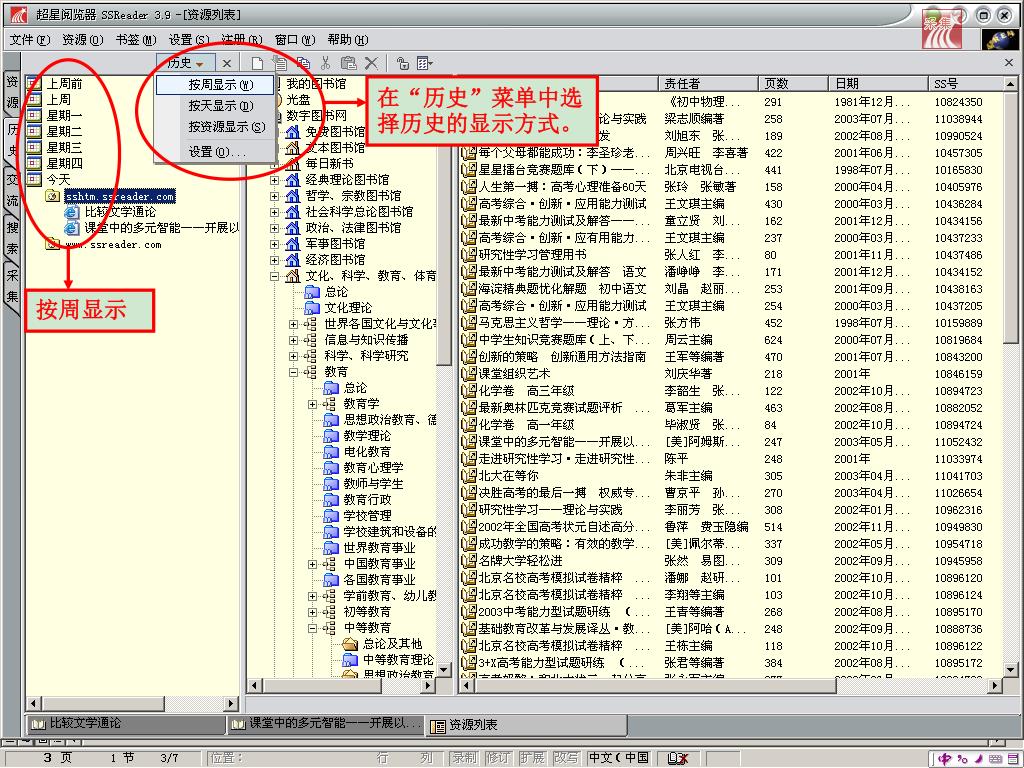Expand 政治、法律图书馆 tree node
The height and width of the screenshot is (768, 1024).
[x=275, y=228]
